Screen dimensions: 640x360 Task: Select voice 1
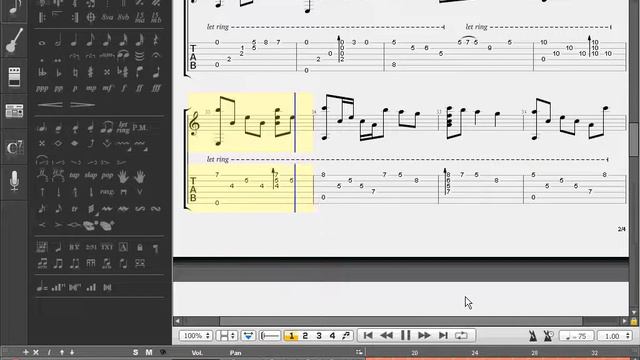(291, 336)
